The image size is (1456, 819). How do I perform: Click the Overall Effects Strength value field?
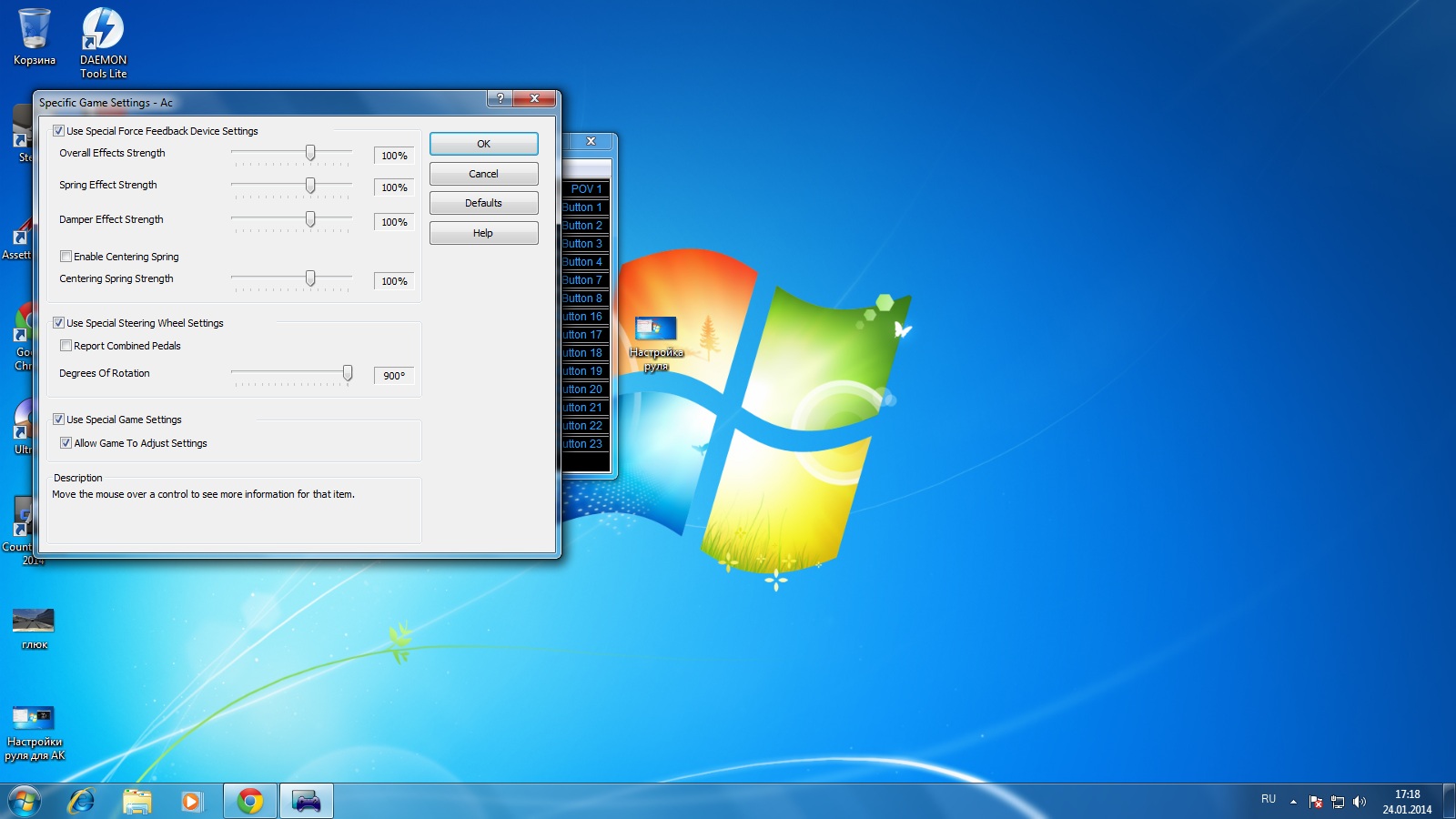(394, 156)
